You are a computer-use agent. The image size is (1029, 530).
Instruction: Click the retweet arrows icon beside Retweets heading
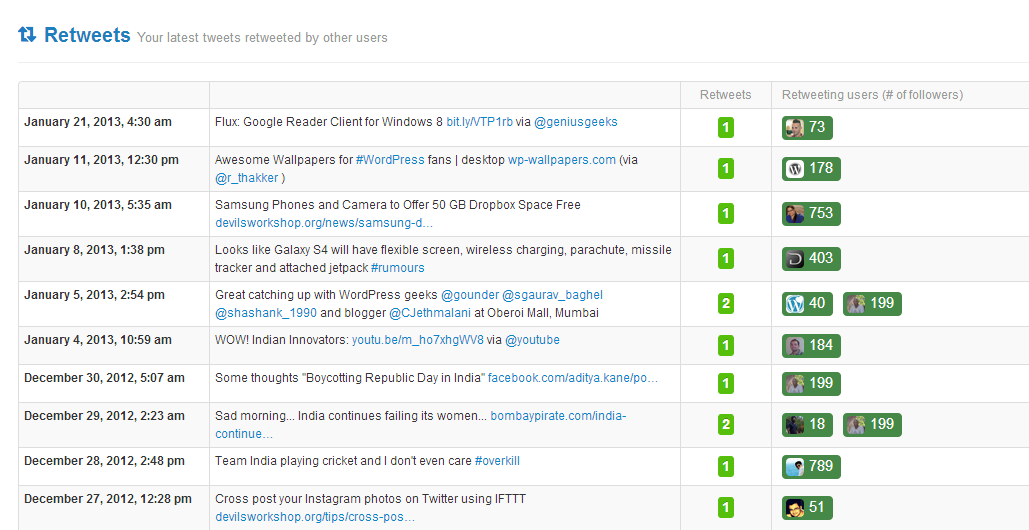click(27, 34)
